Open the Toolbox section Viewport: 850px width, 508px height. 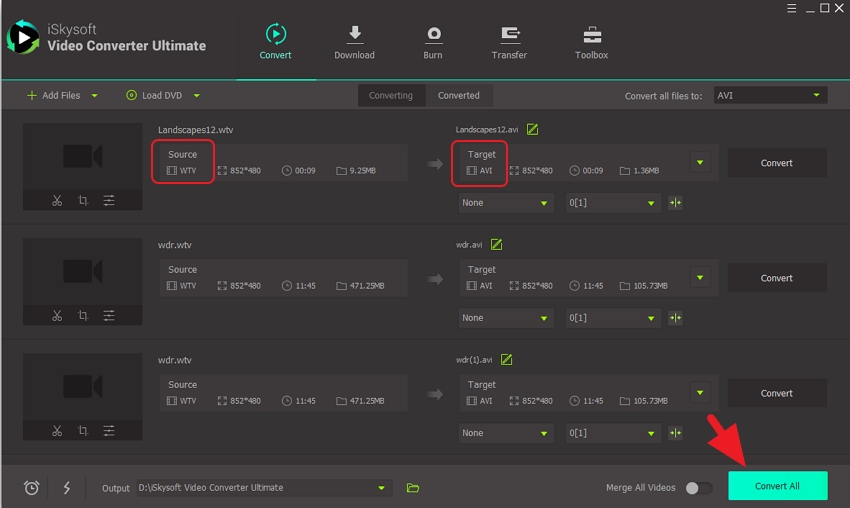pyautogui.click(x=591, y=43)
